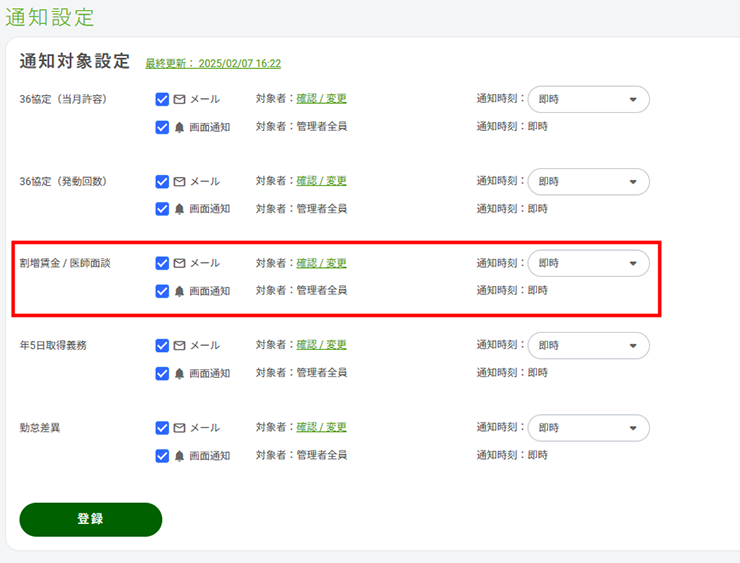
Task: Open 確認 / 変更 link for 36協定（当月許容）
Action: (x=321, y=98)
